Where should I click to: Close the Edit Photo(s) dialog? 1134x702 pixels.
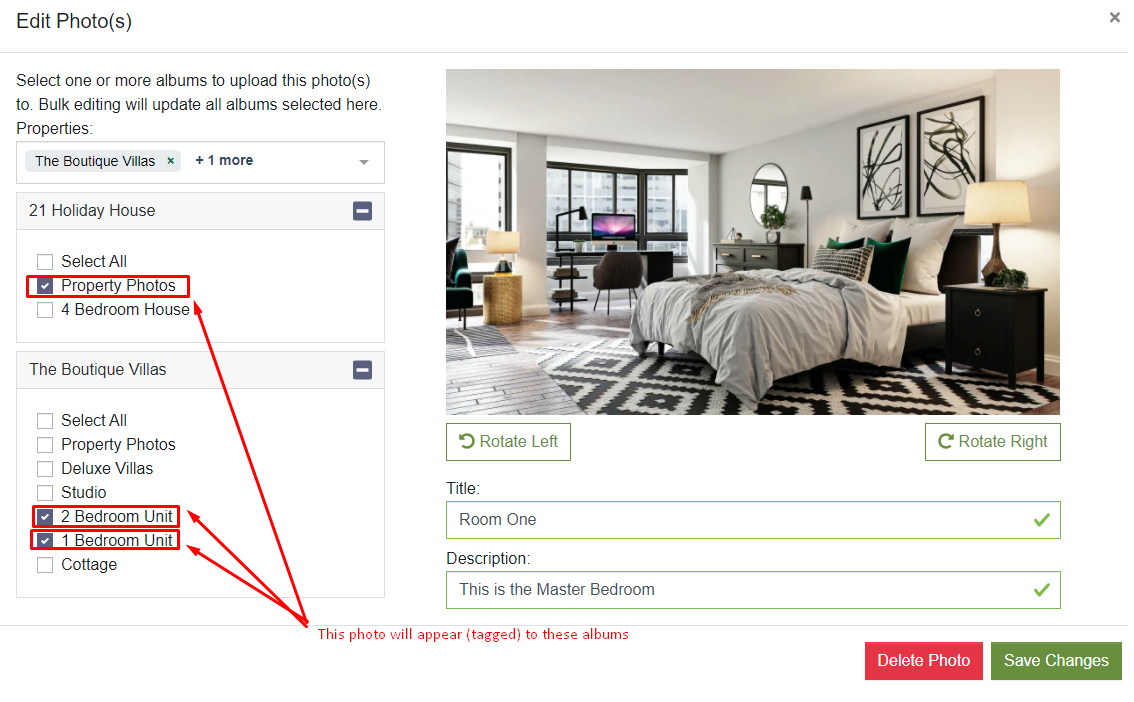tap(1114, 17)
